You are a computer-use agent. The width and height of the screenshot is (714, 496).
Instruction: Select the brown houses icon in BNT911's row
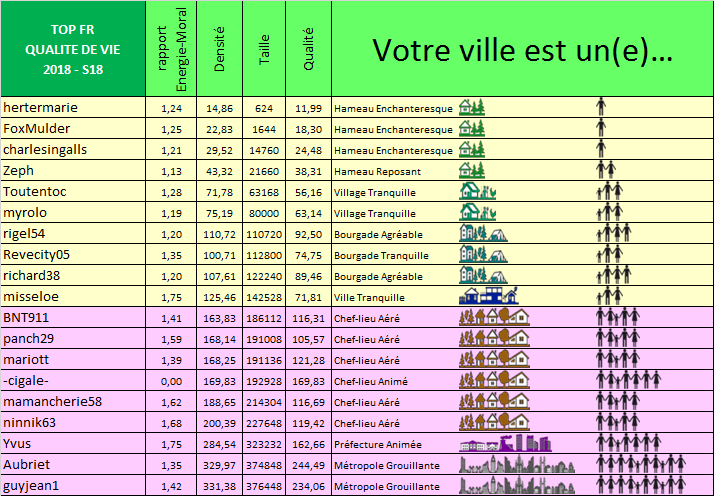[492, 317]
